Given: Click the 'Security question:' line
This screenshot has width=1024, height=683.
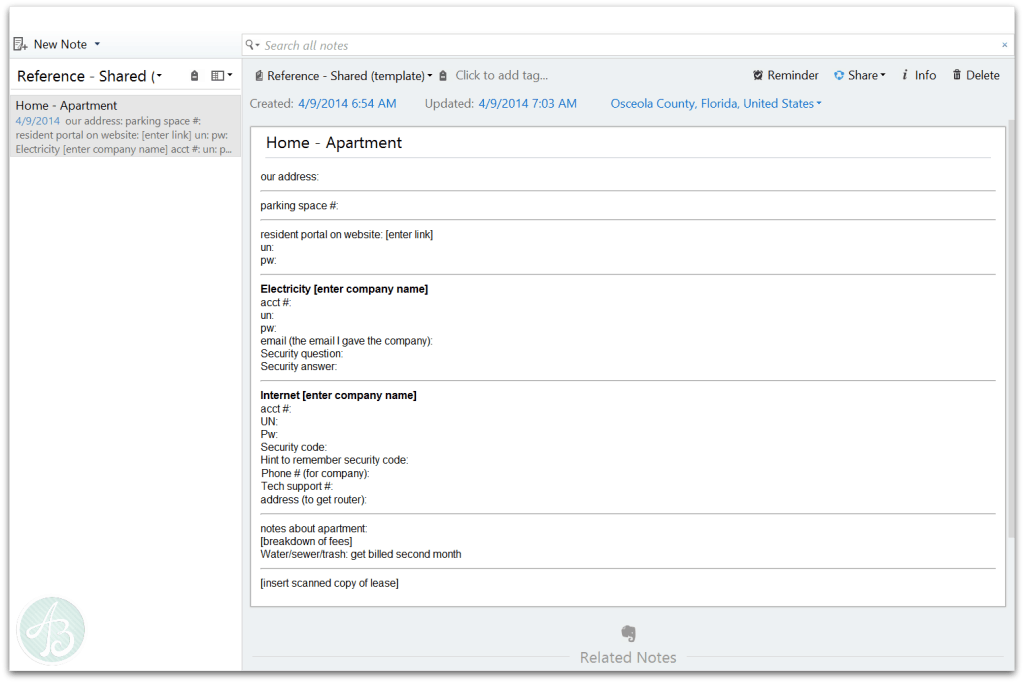Looking at the screenshot, I should [x=302, y=354].
